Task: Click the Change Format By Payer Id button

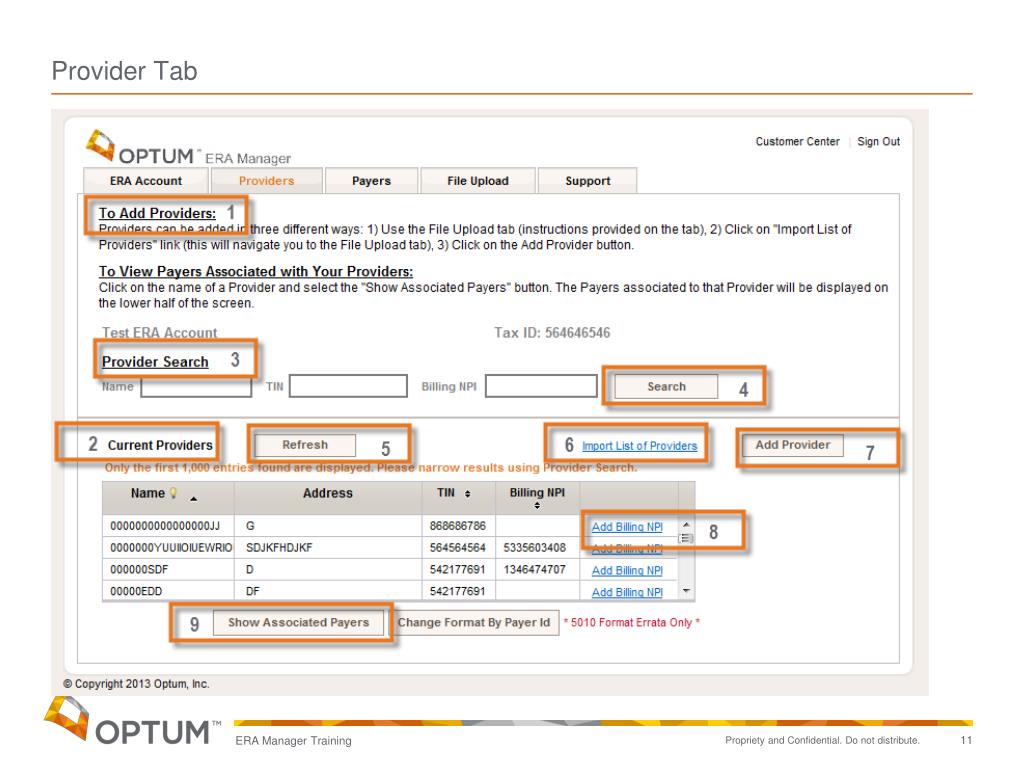Action: pyautogui.click(x=474, y=623)
